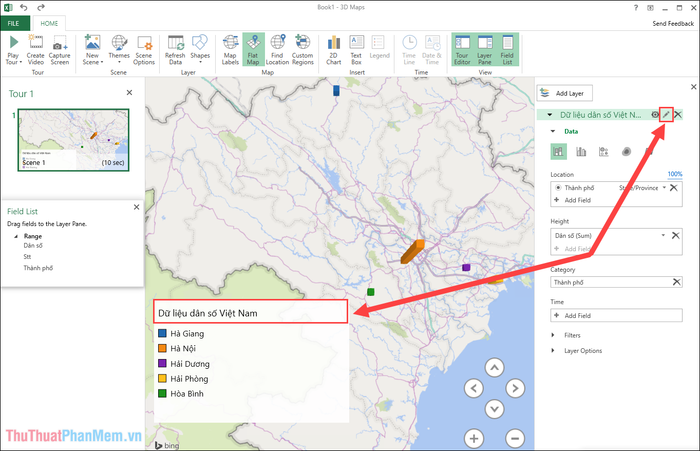
Task: Open State/Province geography dropdown
Action: [x=664, y=188]
